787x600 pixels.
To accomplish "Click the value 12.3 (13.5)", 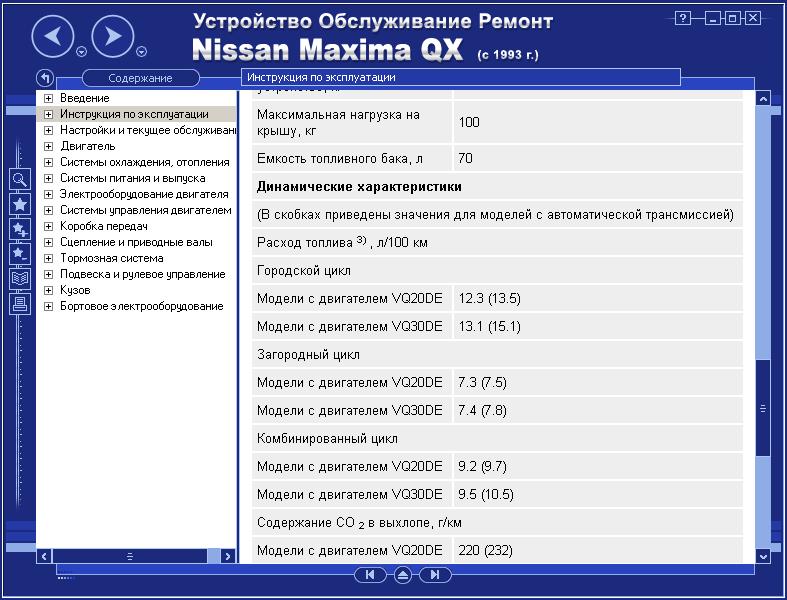I will 489,299.
